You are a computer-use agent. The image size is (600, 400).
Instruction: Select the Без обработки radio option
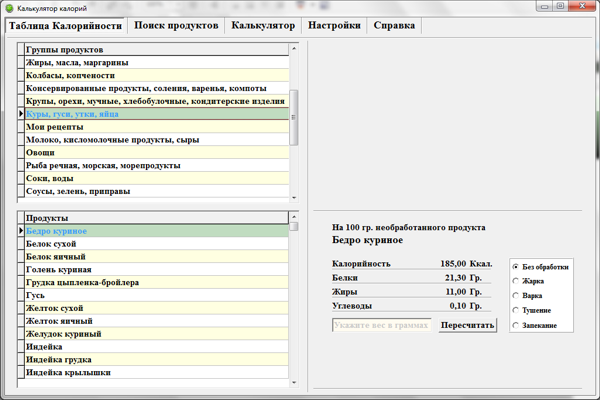pos(541,267)
